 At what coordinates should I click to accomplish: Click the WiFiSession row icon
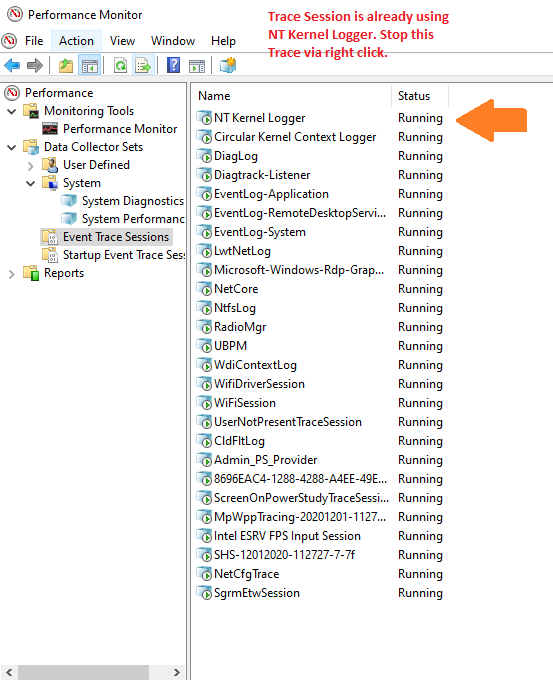click(204, 403)
